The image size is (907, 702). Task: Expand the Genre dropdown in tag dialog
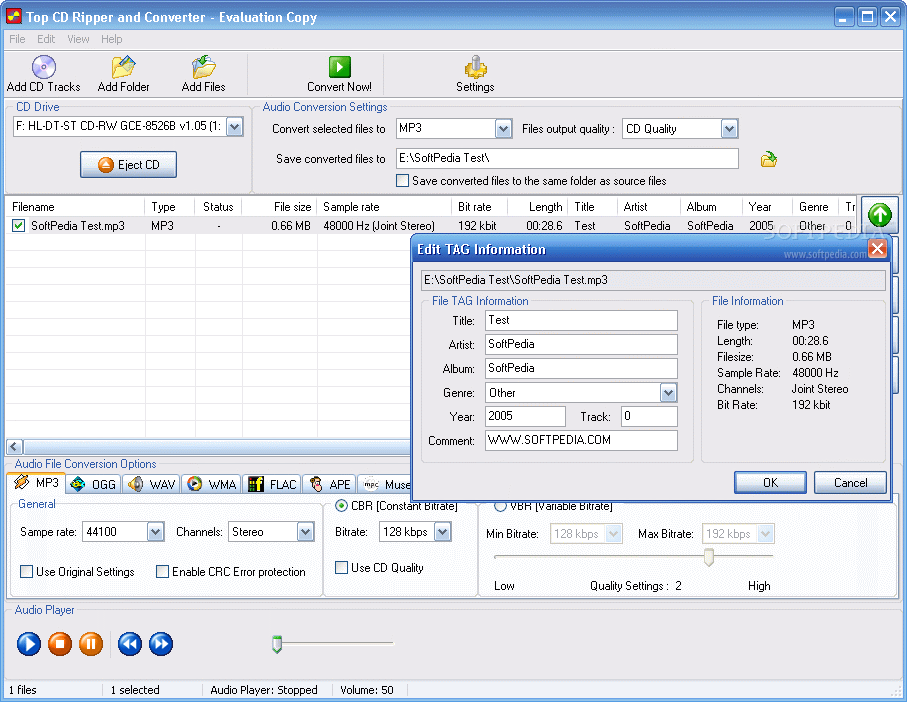tap(668, 393)
